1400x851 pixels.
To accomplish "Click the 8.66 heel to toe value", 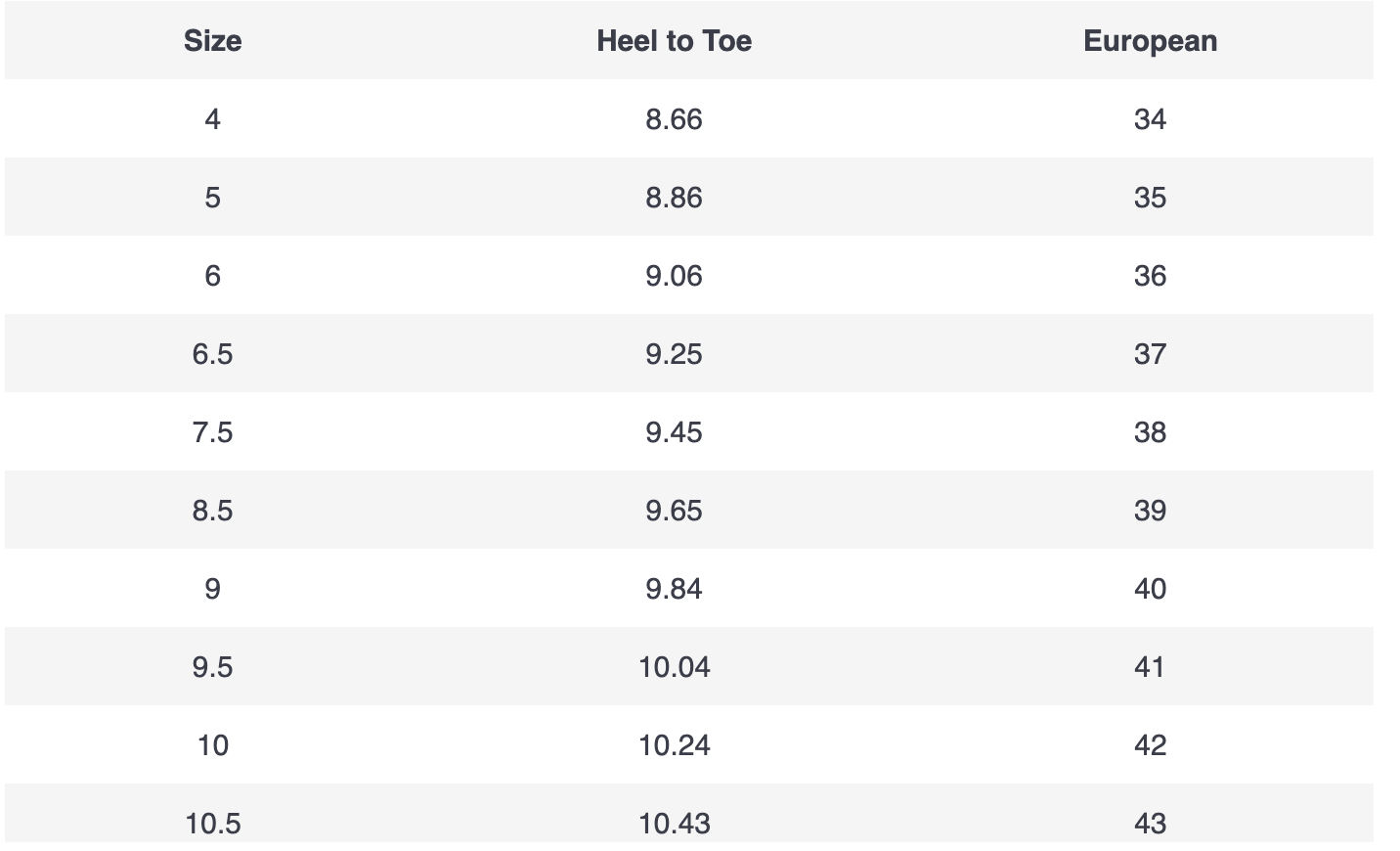I will coord(674,119).
